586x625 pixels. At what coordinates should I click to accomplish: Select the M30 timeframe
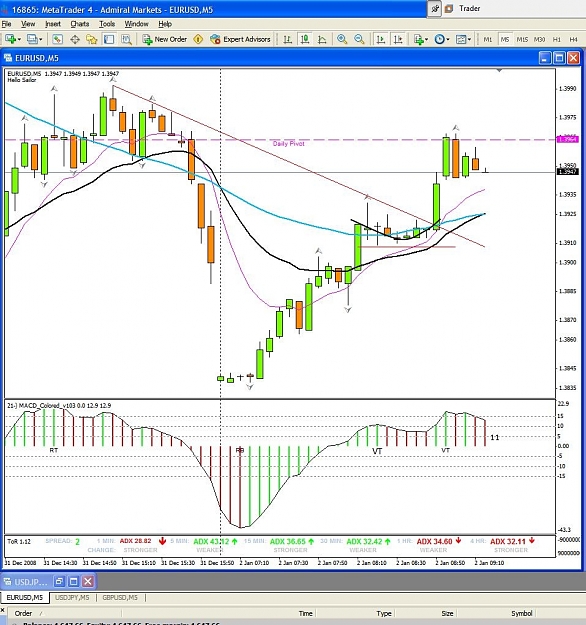tap(539, 39)
